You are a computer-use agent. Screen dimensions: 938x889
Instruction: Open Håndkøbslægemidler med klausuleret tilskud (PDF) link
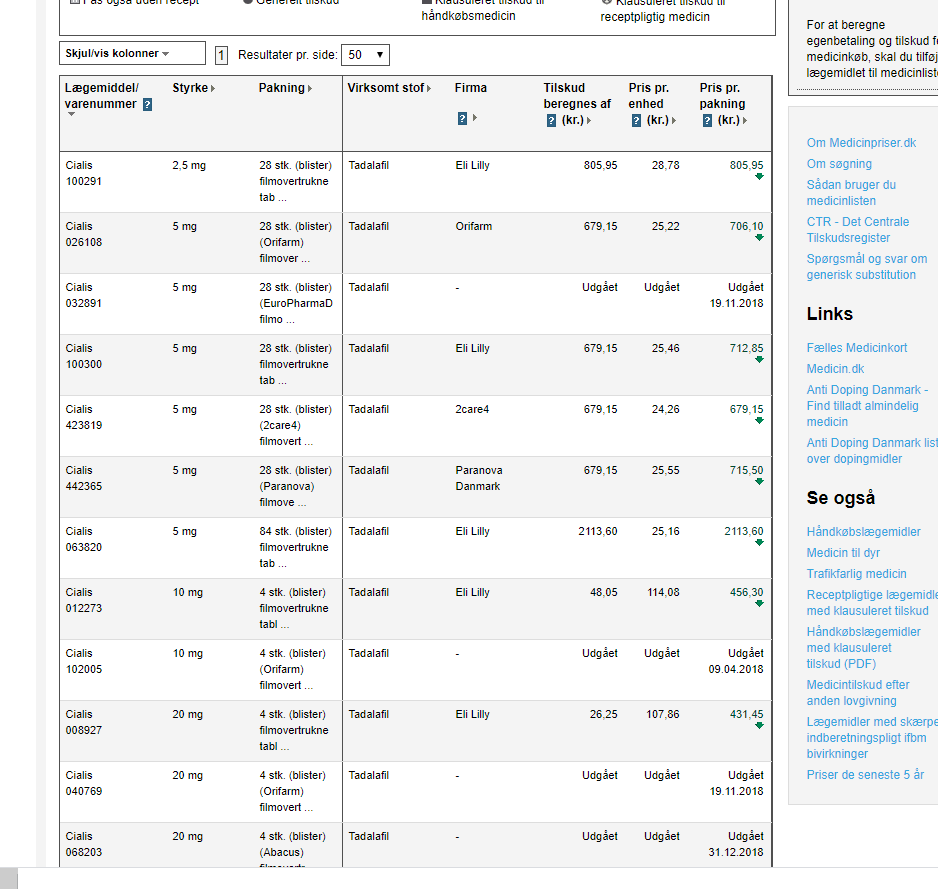click(x=863, y=648)
